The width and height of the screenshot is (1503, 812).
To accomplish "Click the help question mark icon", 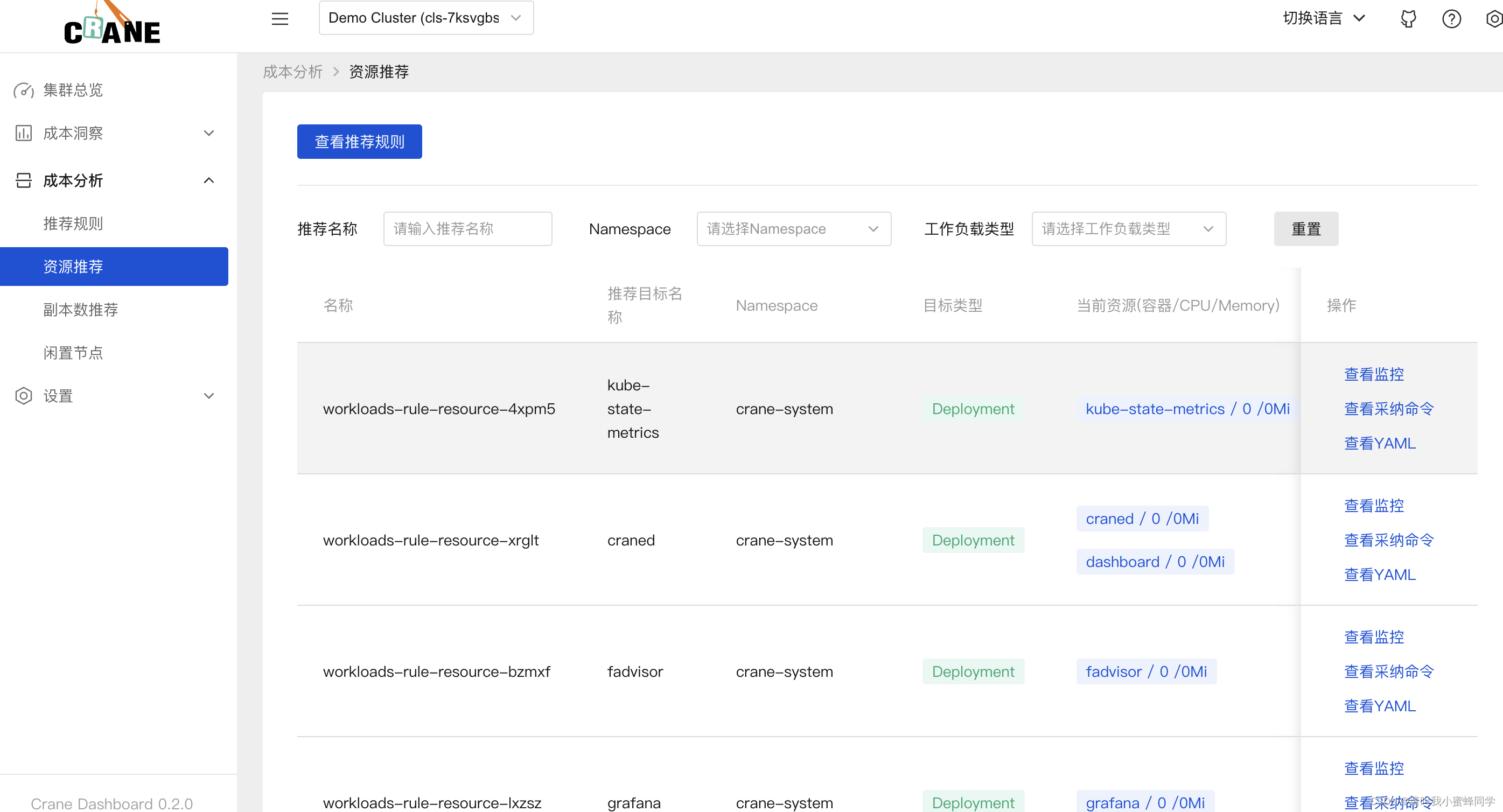I will point(1451,19).
